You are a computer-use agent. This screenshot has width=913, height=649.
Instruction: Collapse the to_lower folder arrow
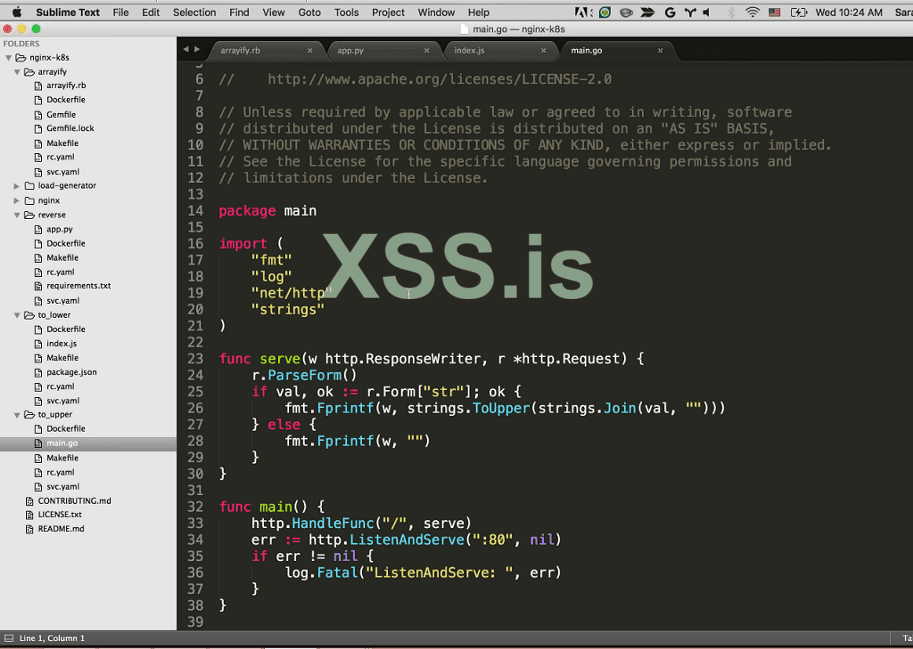tap(17, 315)
